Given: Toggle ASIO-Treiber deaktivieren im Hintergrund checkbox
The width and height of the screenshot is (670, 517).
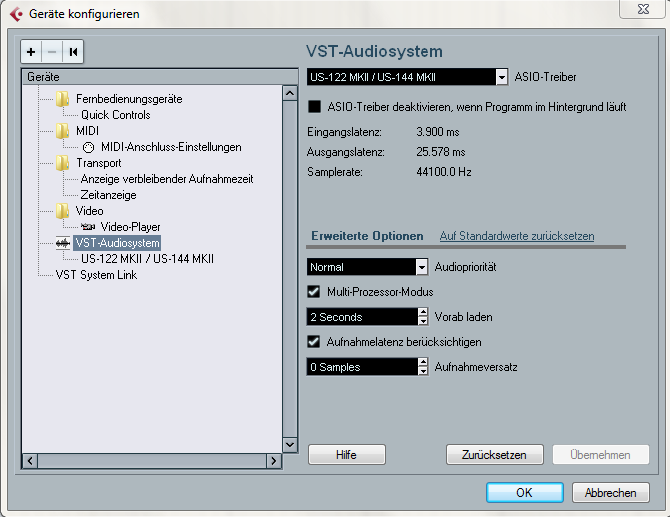Looking at the screenshot, I should [x=314, y=106].
